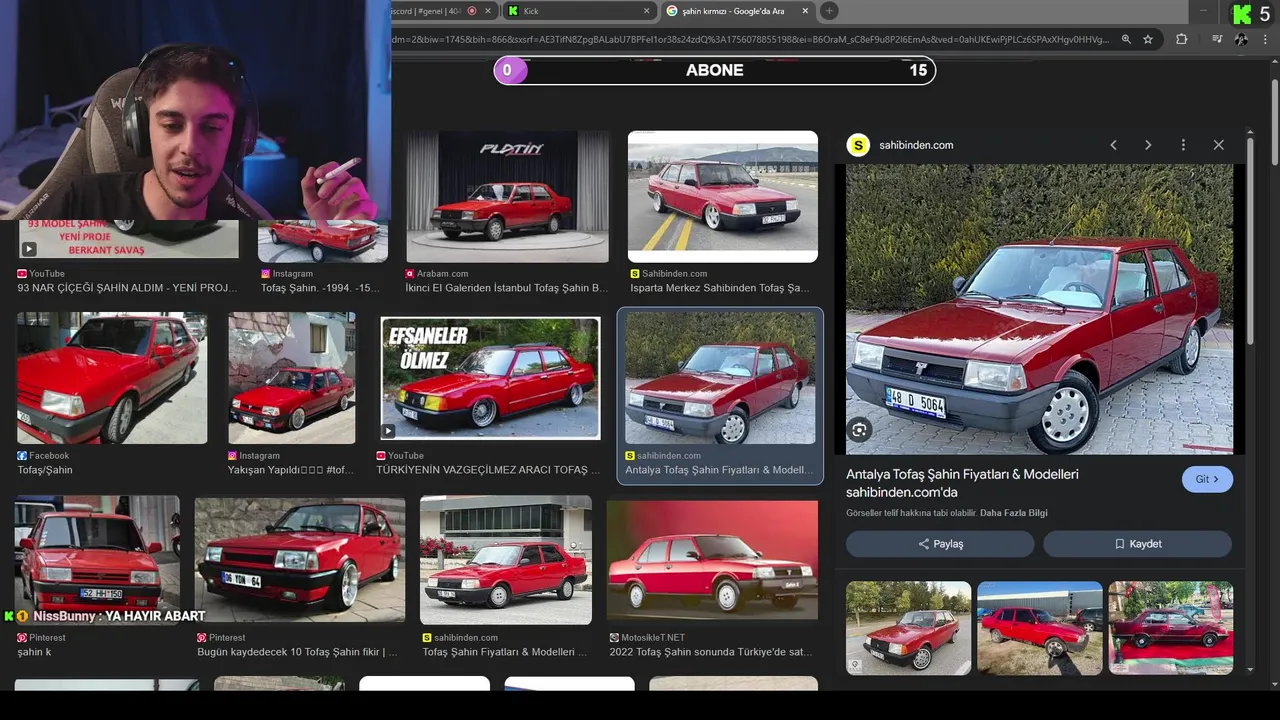
Task: Click the 'Kaydet' save button
Action: tap(1137, 544)
